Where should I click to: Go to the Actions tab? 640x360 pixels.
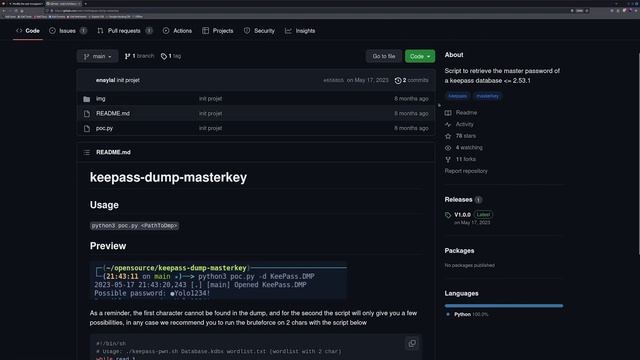[x=177, y=31]
